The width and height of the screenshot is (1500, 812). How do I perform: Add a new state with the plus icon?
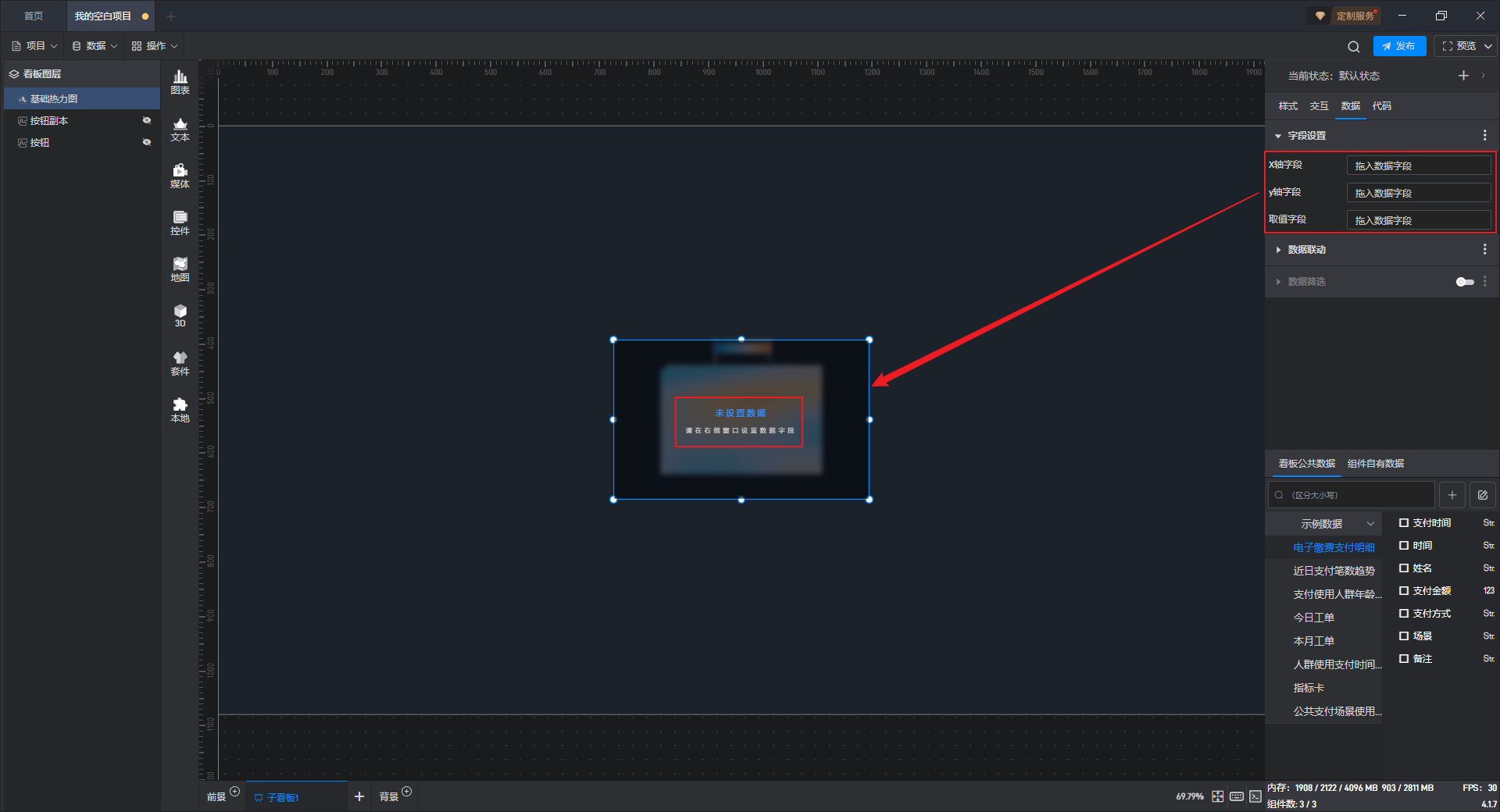[x=1463, y=76]
